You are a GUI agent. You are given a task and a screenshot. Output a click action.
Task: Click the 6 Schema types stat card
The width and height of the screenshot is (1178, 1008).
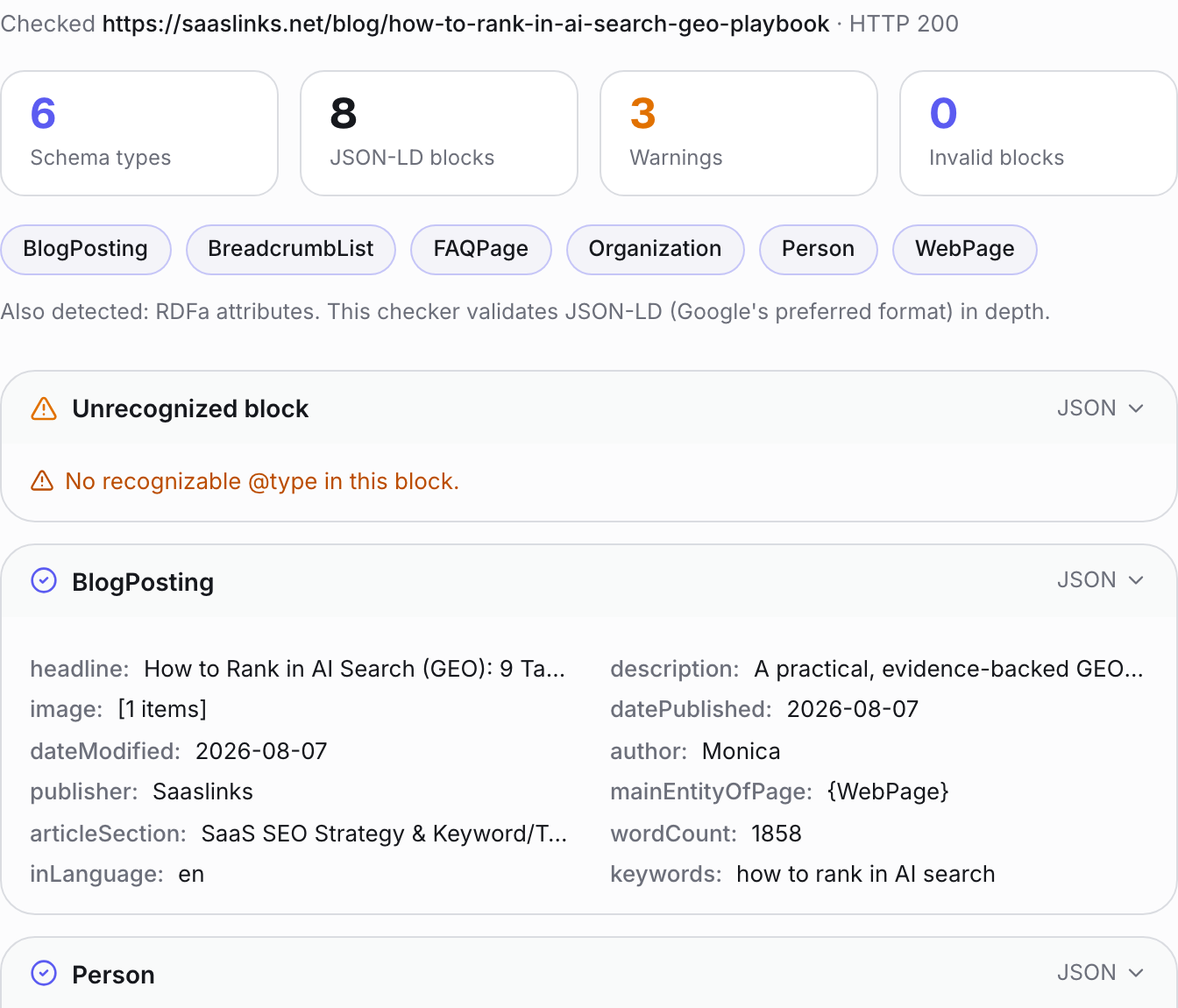[x=139, y=133]
